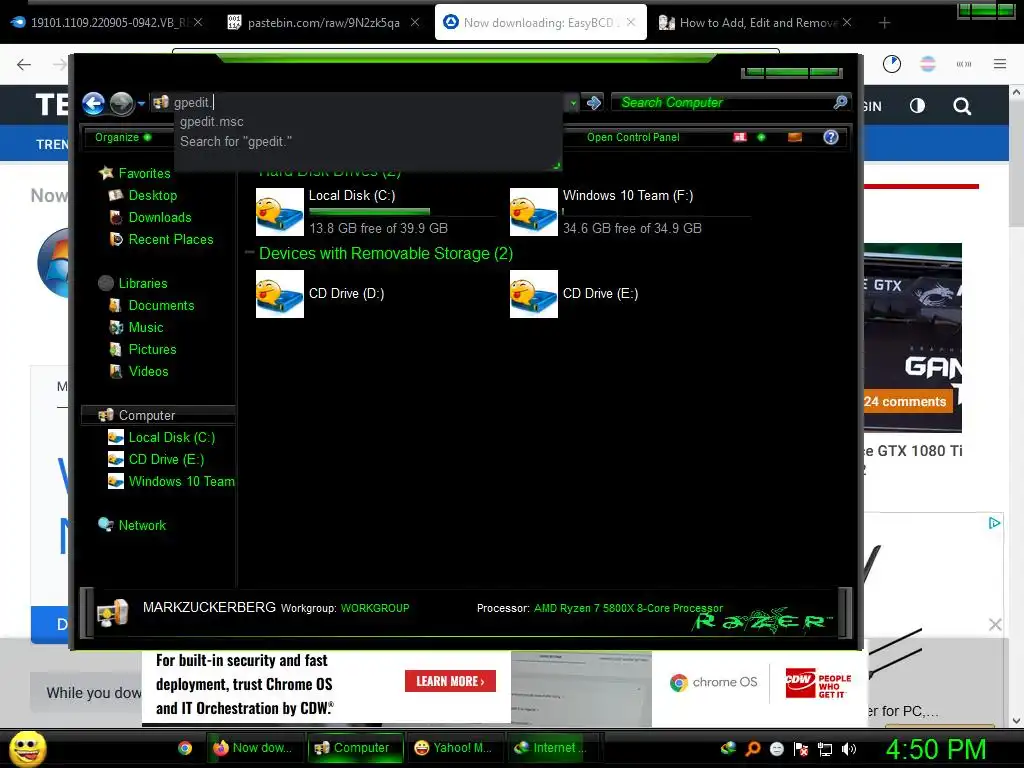Viewport: 1024px width, 768px height.
Task: Switch to Now dow... Firefox taskbar button
Action: point(255,748)
